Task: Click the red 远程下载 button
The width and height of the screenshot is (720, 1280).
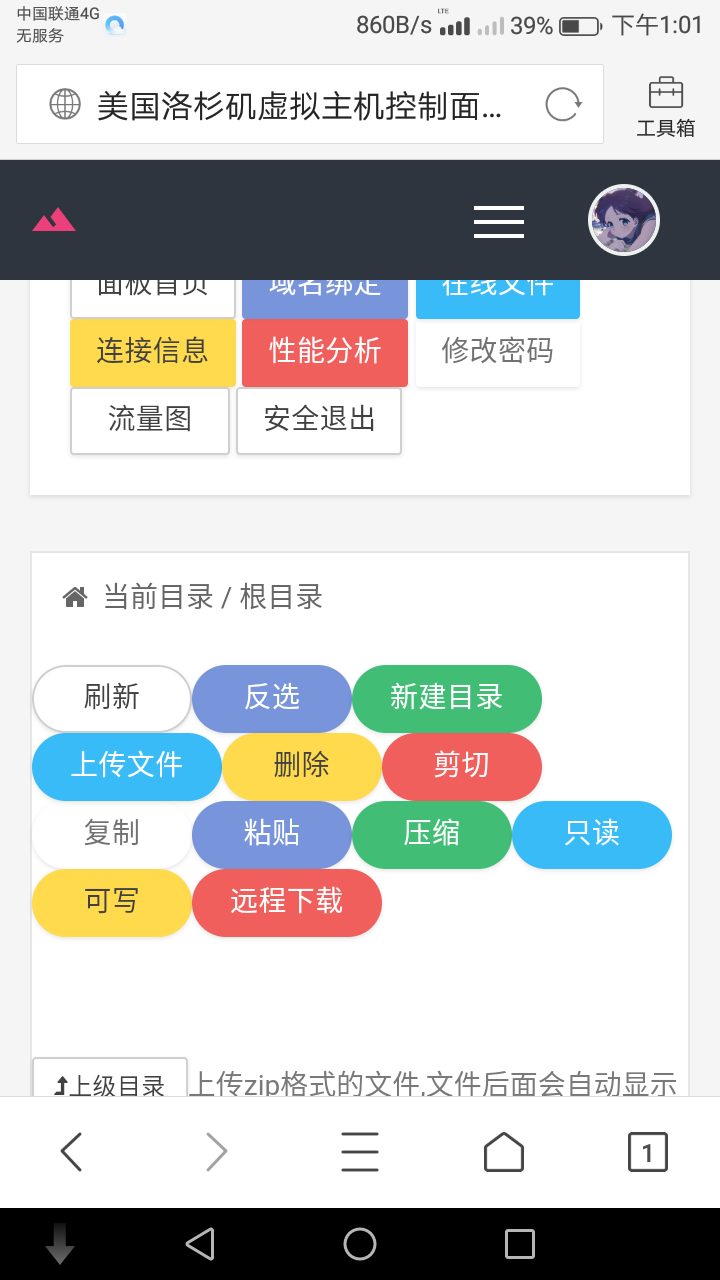Action: (x=287, y=902)
